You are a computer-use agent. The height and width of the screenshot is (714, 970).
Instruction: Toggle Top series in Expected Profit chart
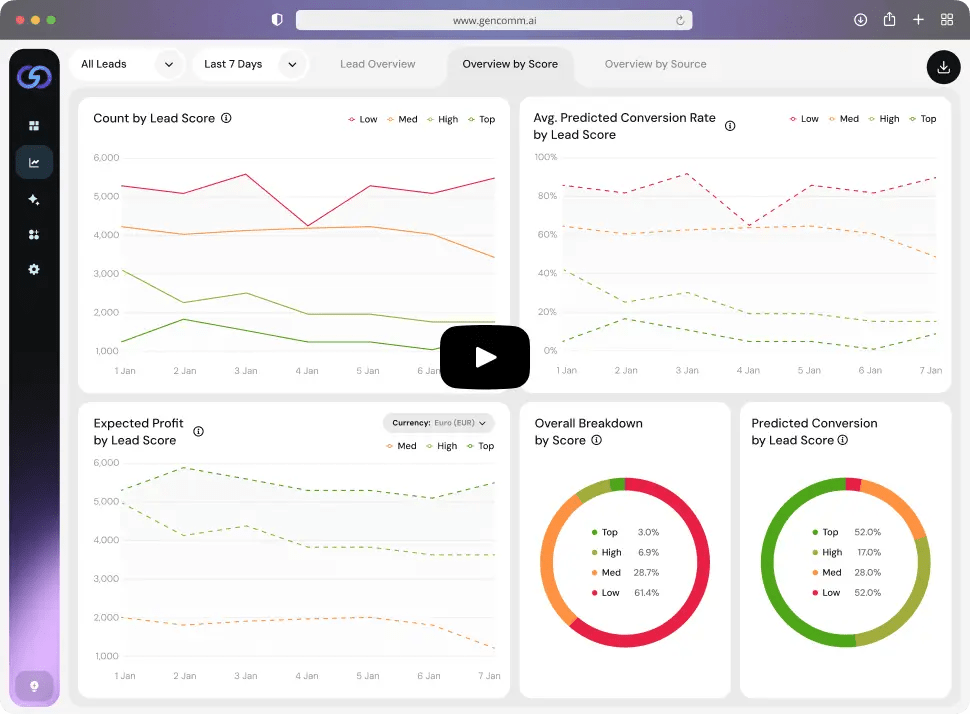tap(480, 446)
